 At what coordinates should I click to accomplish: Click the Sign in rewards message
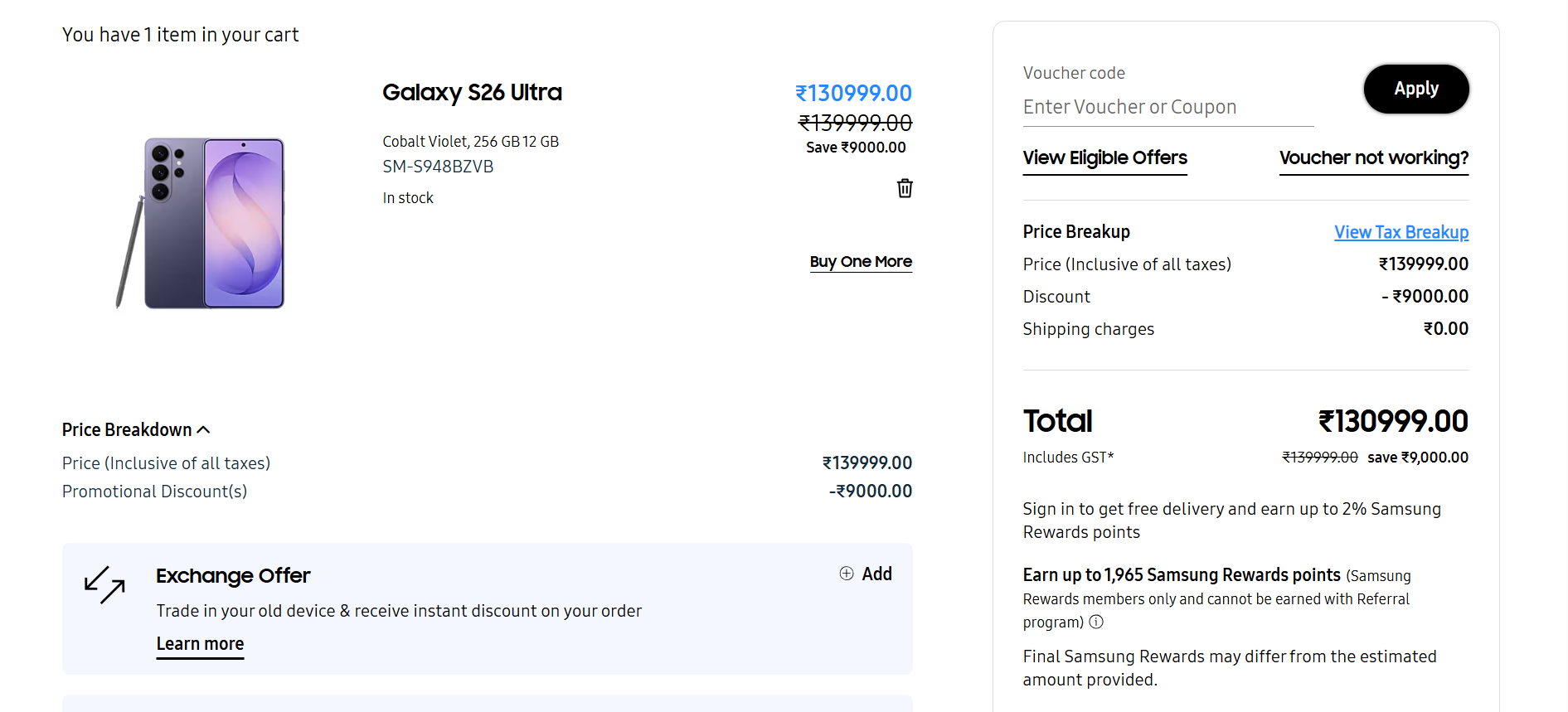click(1232, 521)
